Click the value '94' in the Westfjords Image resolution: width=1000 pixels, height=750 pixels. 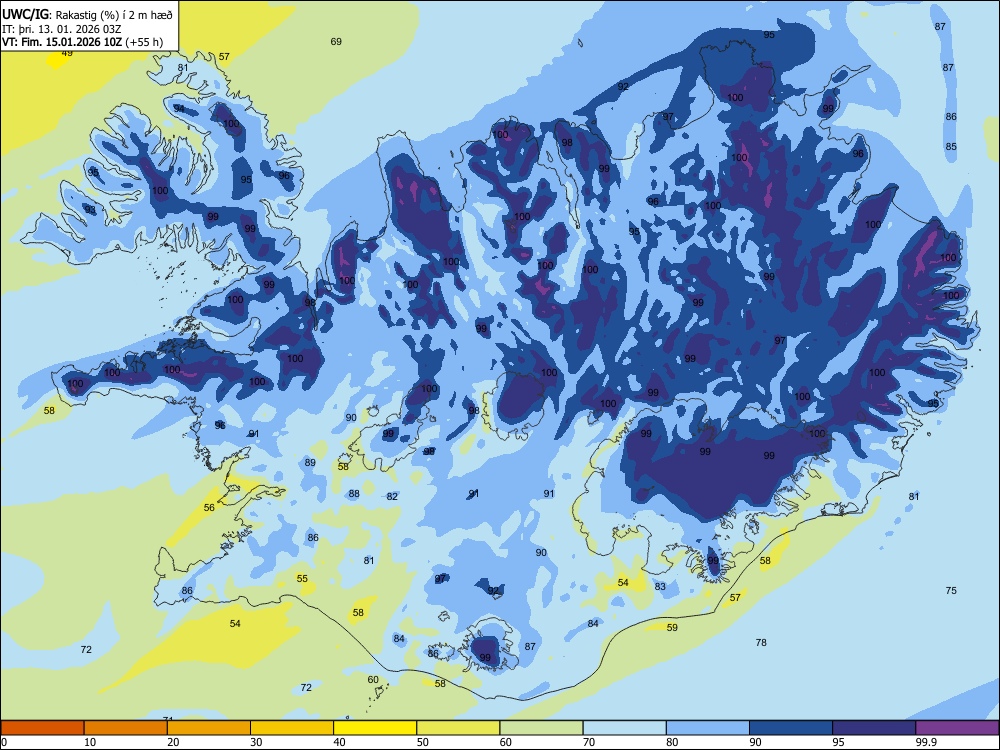coord(179,108)
